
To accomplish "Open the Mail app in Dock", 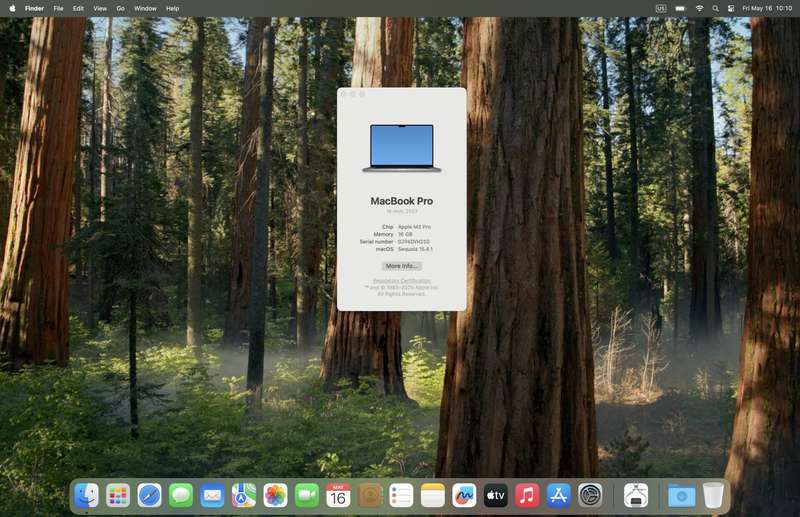I will coord(212,496).
